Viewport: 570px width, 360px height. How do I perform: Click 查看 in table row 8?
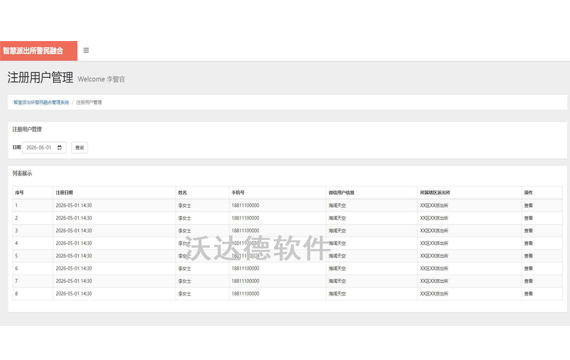(528, 293)
